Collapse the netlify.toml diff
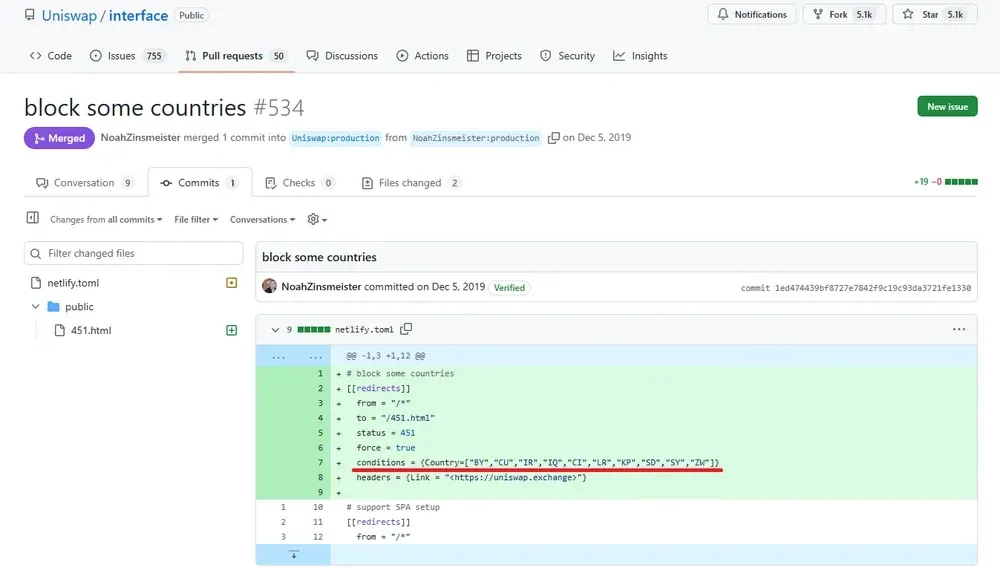The width and height of the screenshot is (1000, 570). coord(275,330)
